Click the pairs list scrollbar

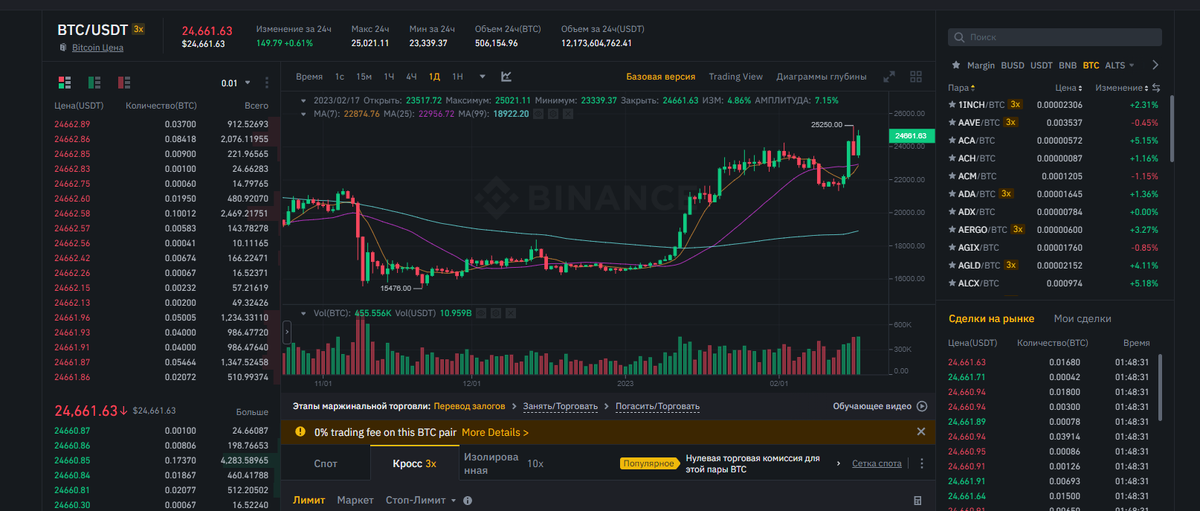(x=1173, y=130)
